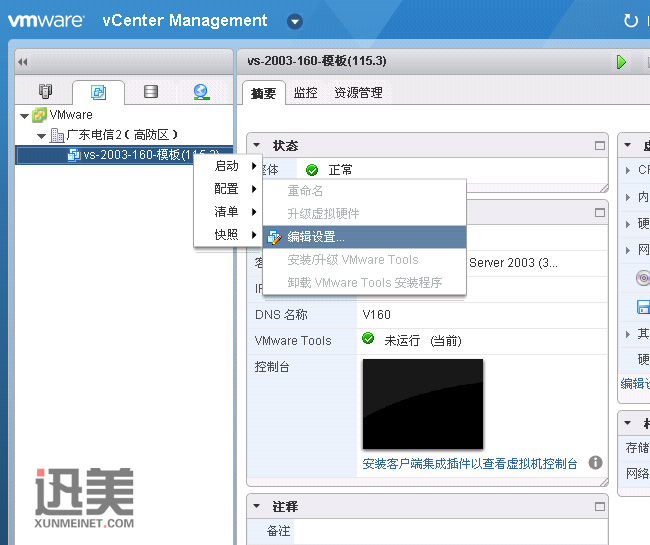Collapse the lower right panel header
The image size is (650, 545).
(628, 423)
